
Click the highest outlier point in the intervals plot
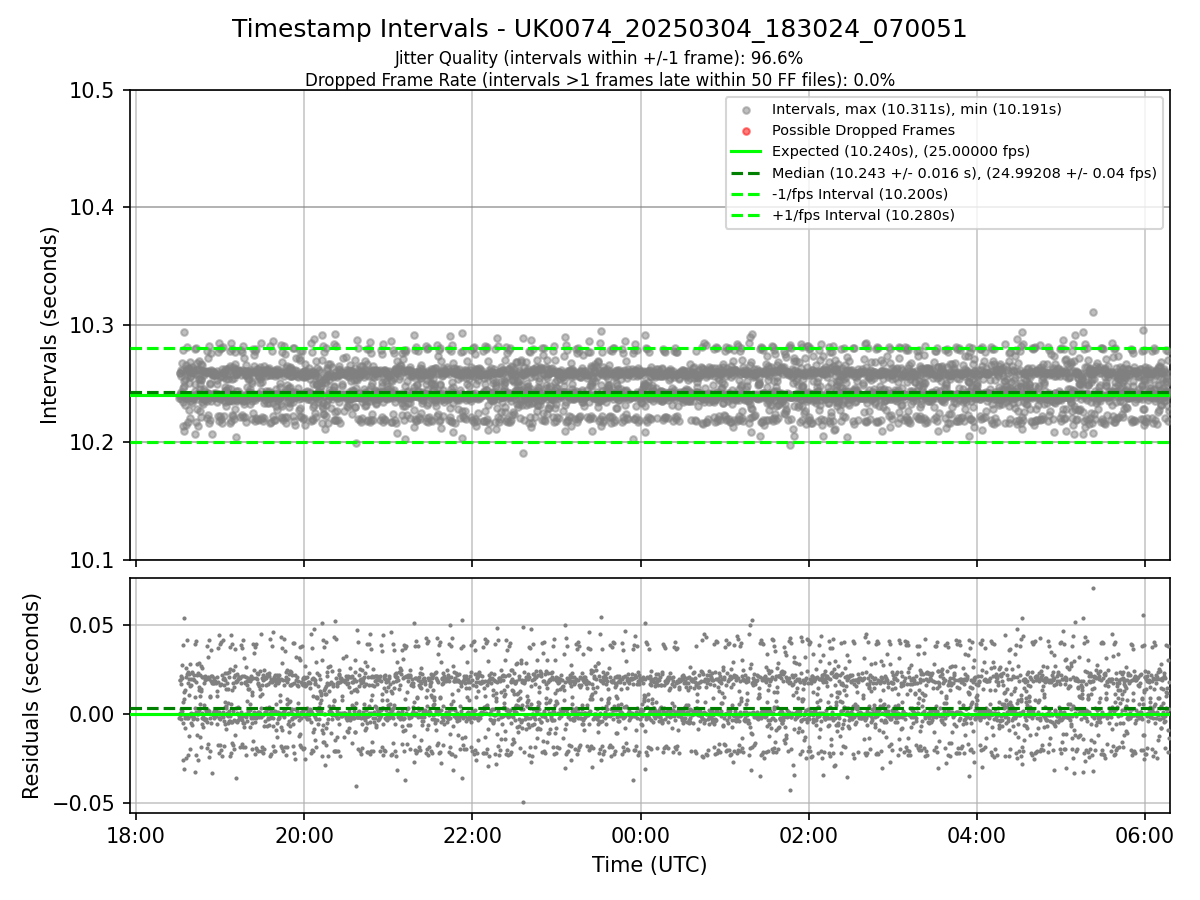coord(1093,312)
